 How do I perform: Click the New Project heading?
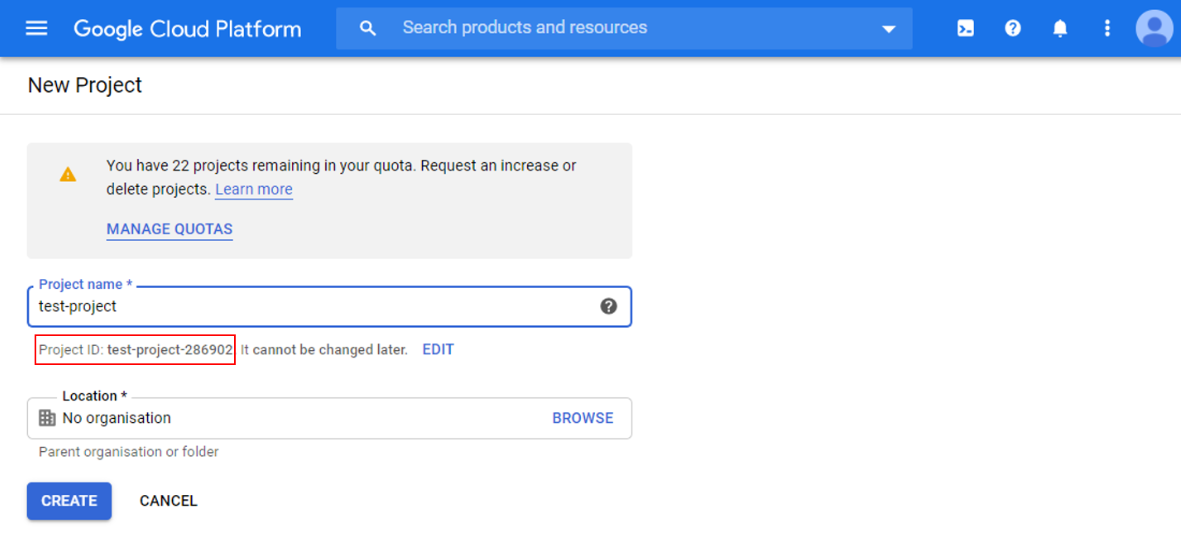tap(85, 85)
